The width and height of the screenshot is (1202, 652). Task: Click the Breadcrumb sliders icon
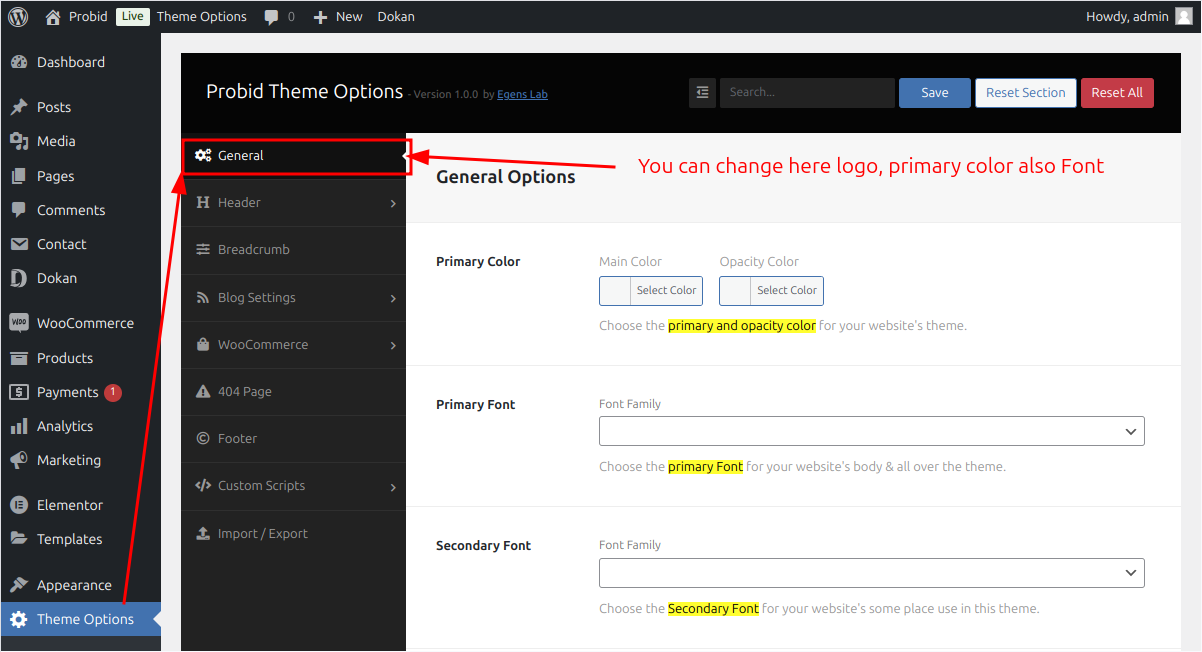coord(203,250)
